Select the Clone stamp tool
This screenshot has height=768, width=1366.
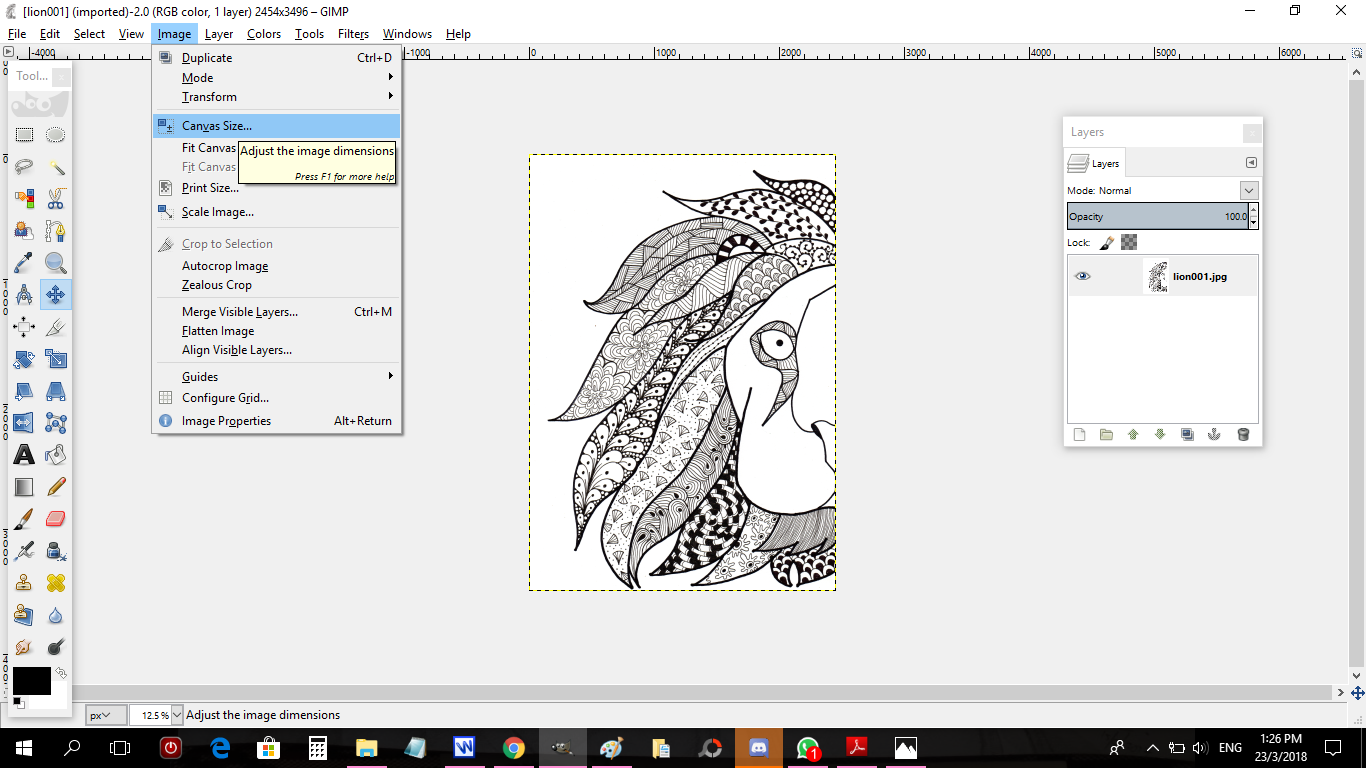click(24, 583)
